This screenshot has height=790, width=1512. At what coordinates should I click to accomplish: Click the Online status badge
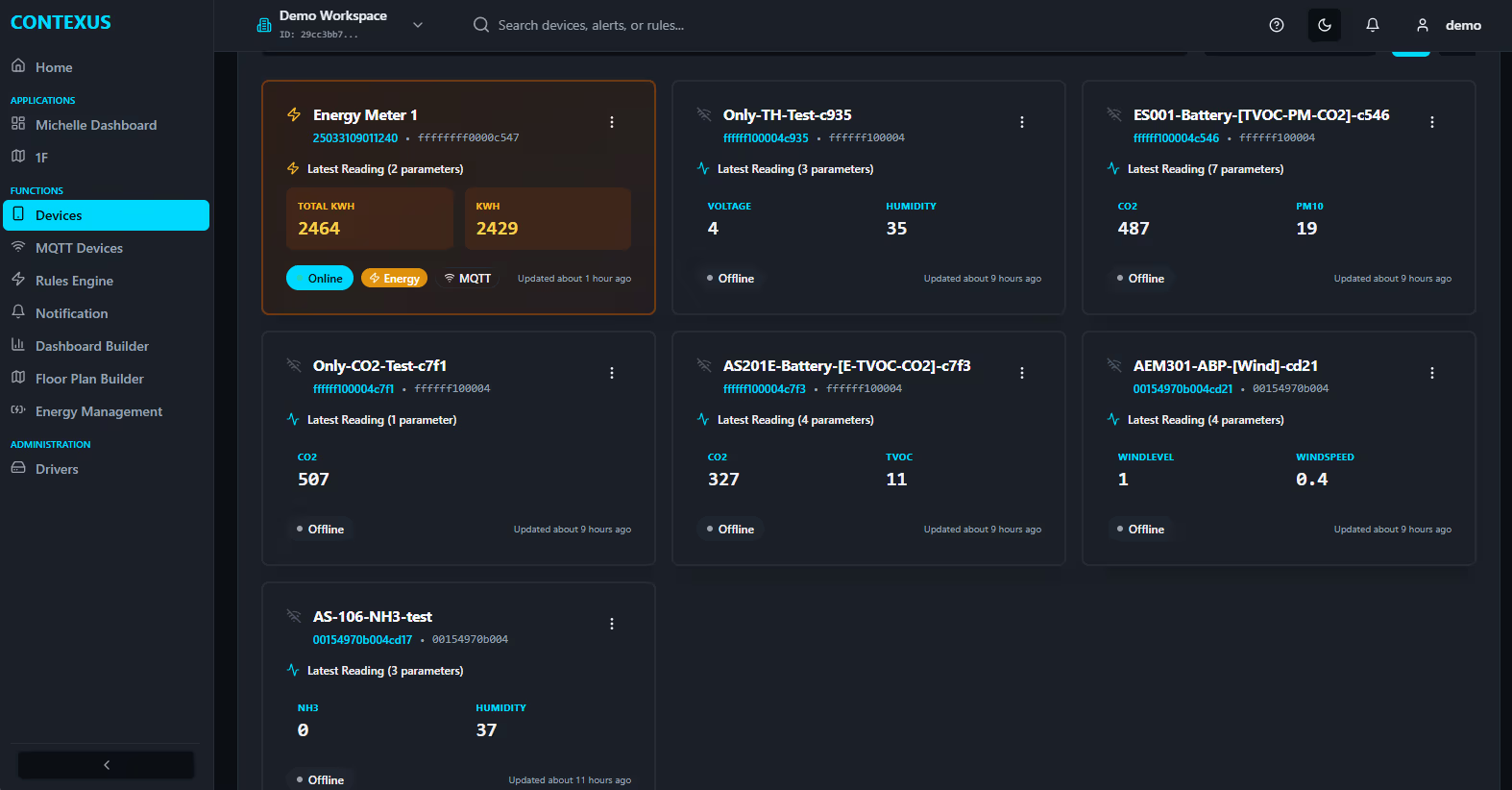(x=320, y=279)
